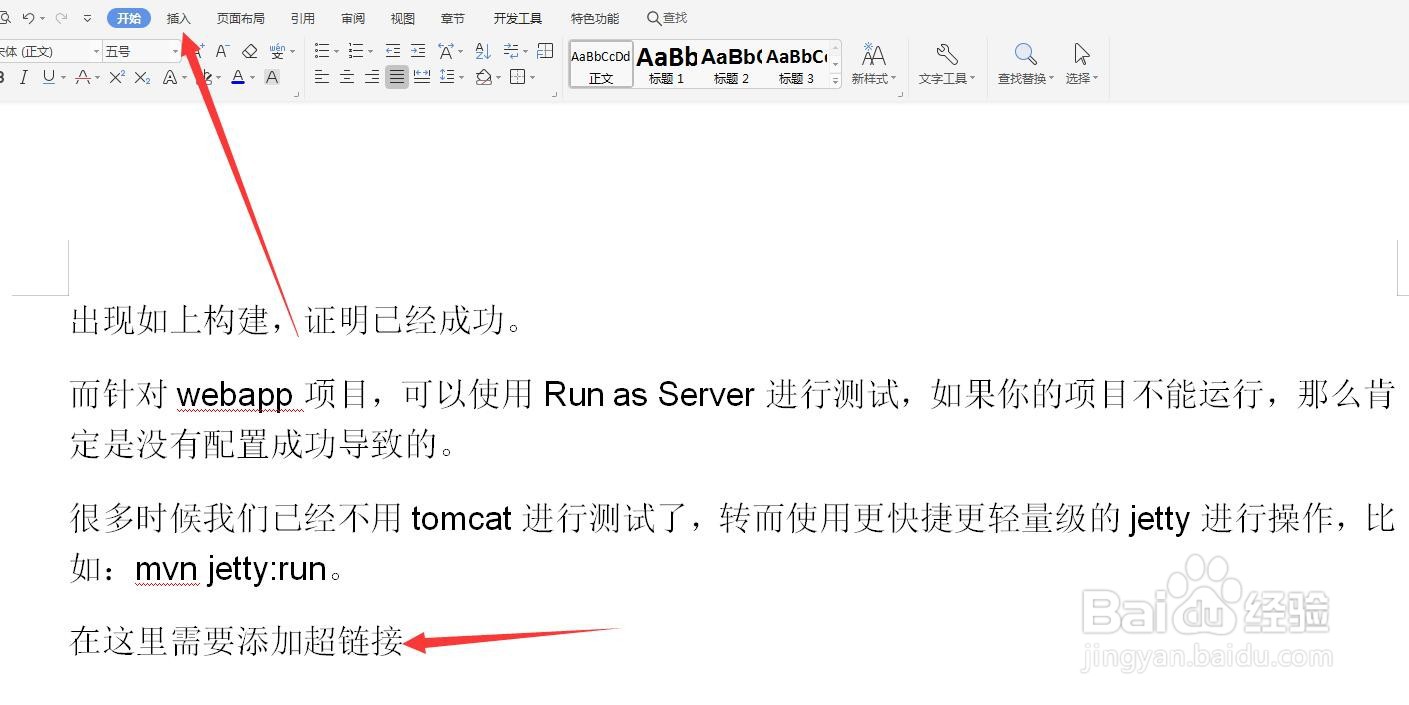Click the numbered list icon

(356, 51)
